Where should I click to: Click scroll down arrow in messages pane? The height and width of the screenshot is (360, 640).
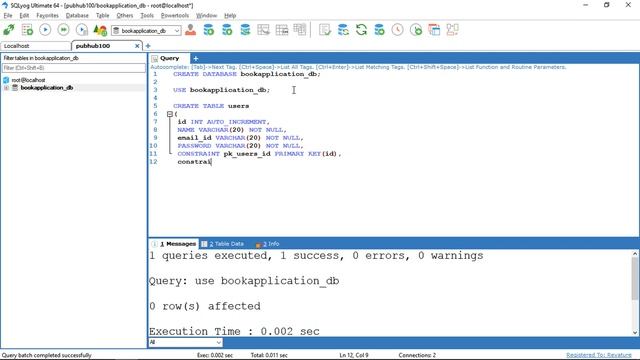635,332
